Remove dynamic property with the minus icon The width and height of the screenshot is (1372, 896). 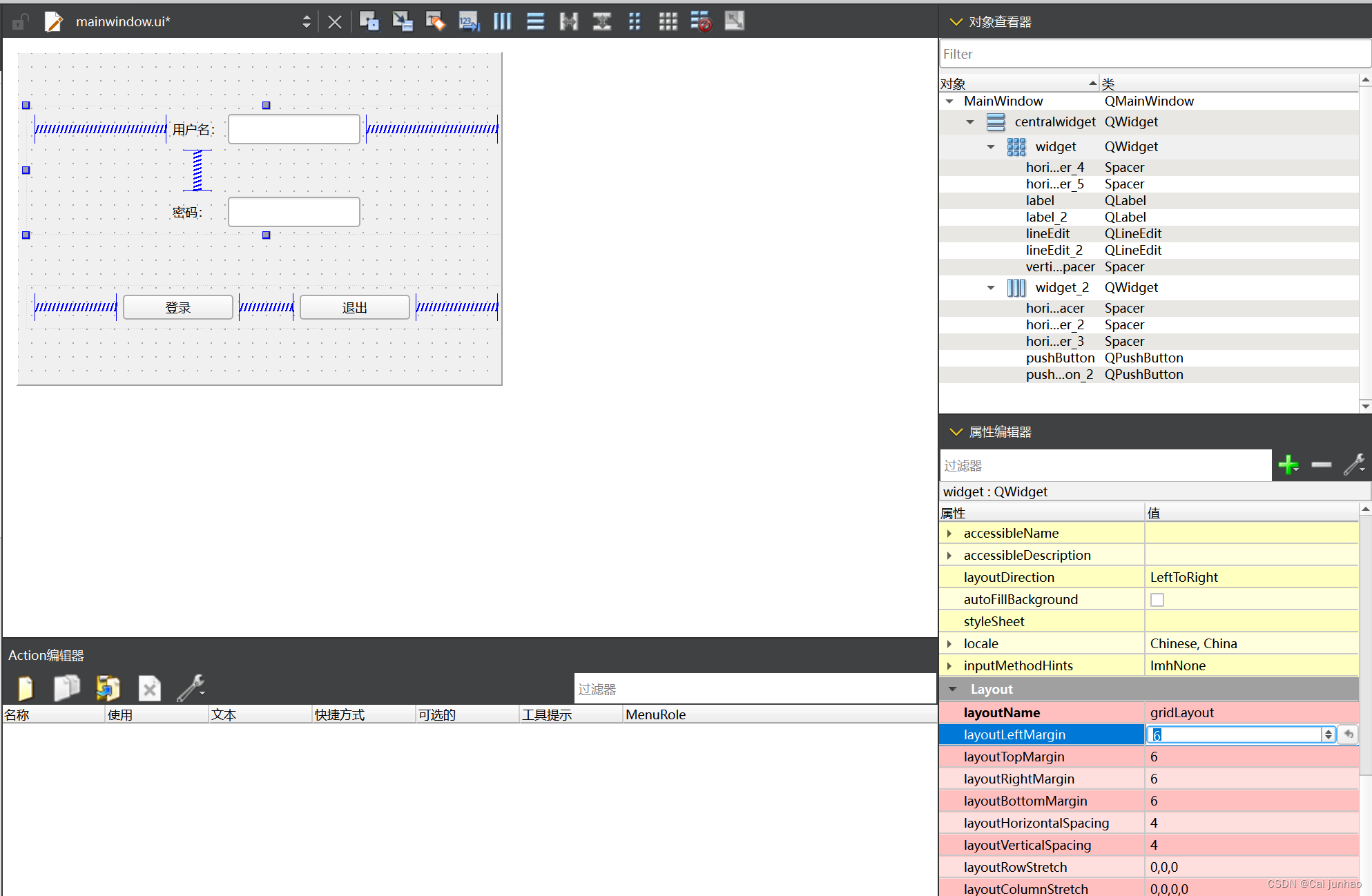pyautogui.click(x=1321, y=465)
